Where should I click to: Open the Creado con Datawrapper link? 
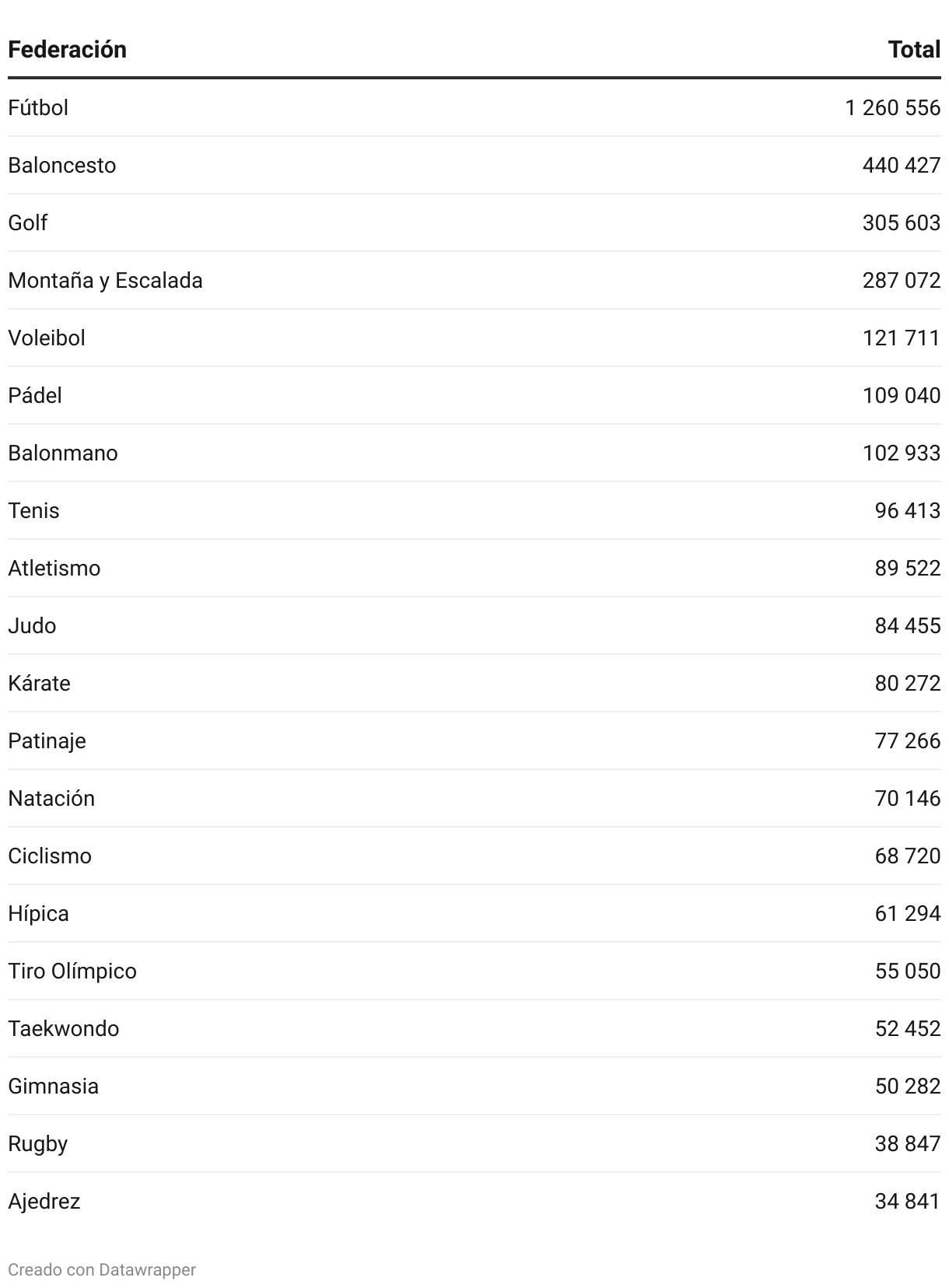pos(102,1269)
